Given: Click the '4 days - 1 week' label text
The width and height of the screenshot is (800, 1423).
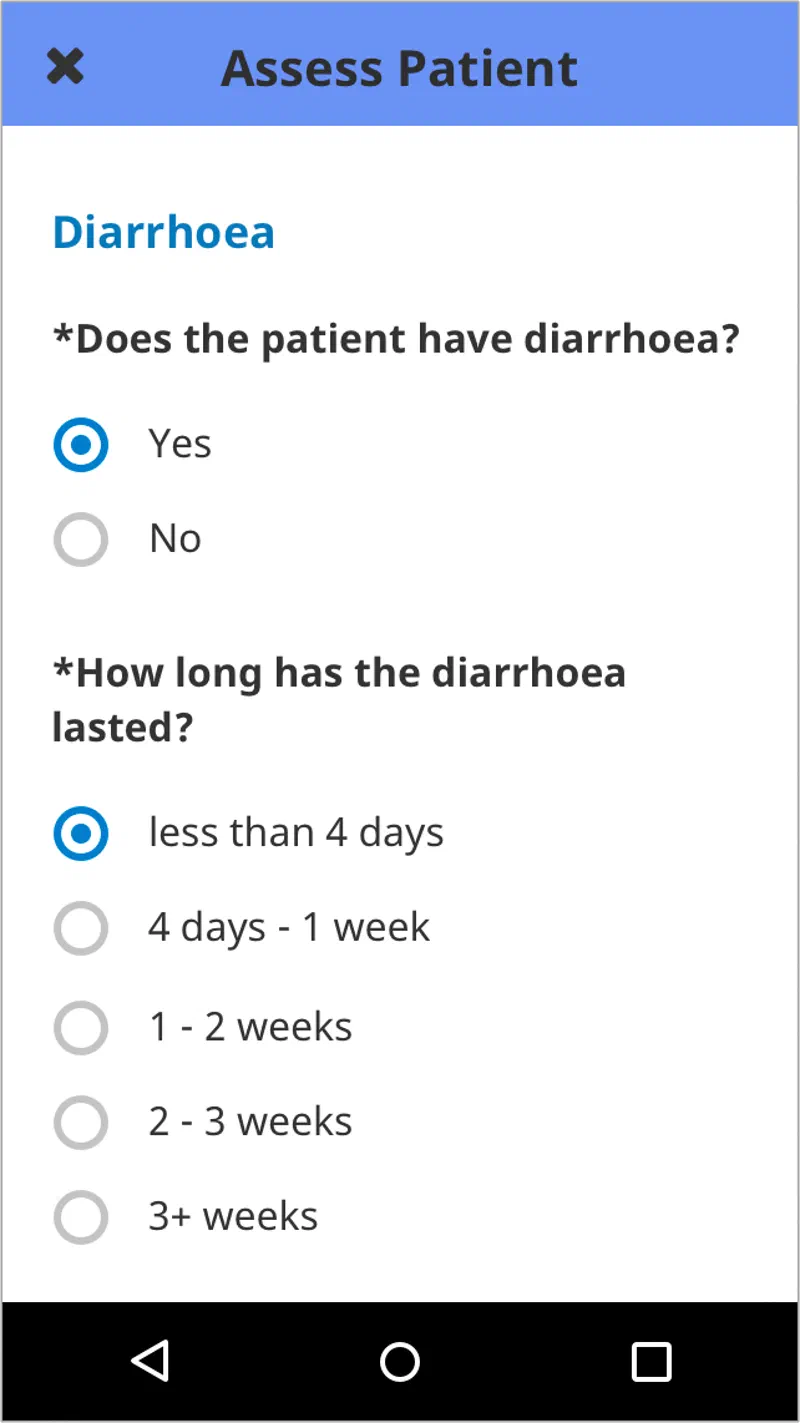Looking at the screenshot, I should pyautogui.click(x=289, y=928).
